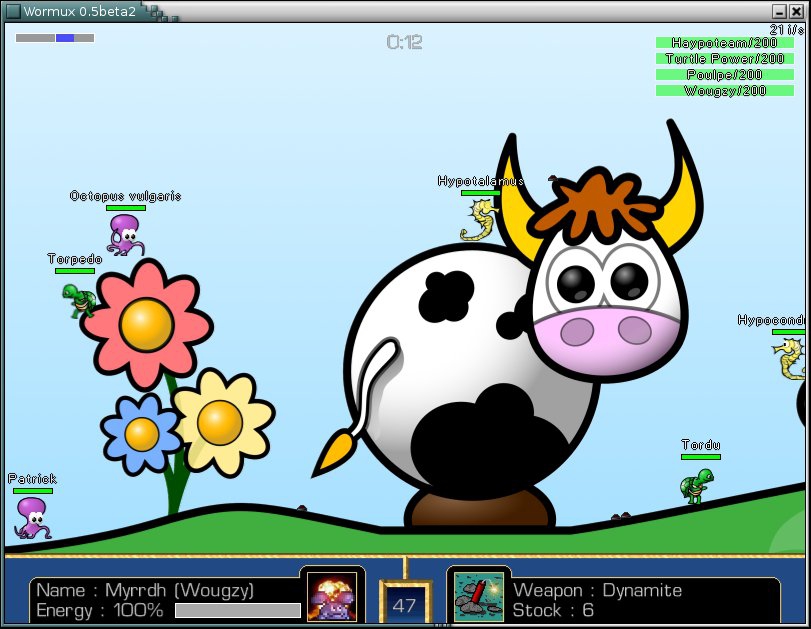Click the seahorse at the right edge
This screenshot has width=811, height=629.
point(791,358)
